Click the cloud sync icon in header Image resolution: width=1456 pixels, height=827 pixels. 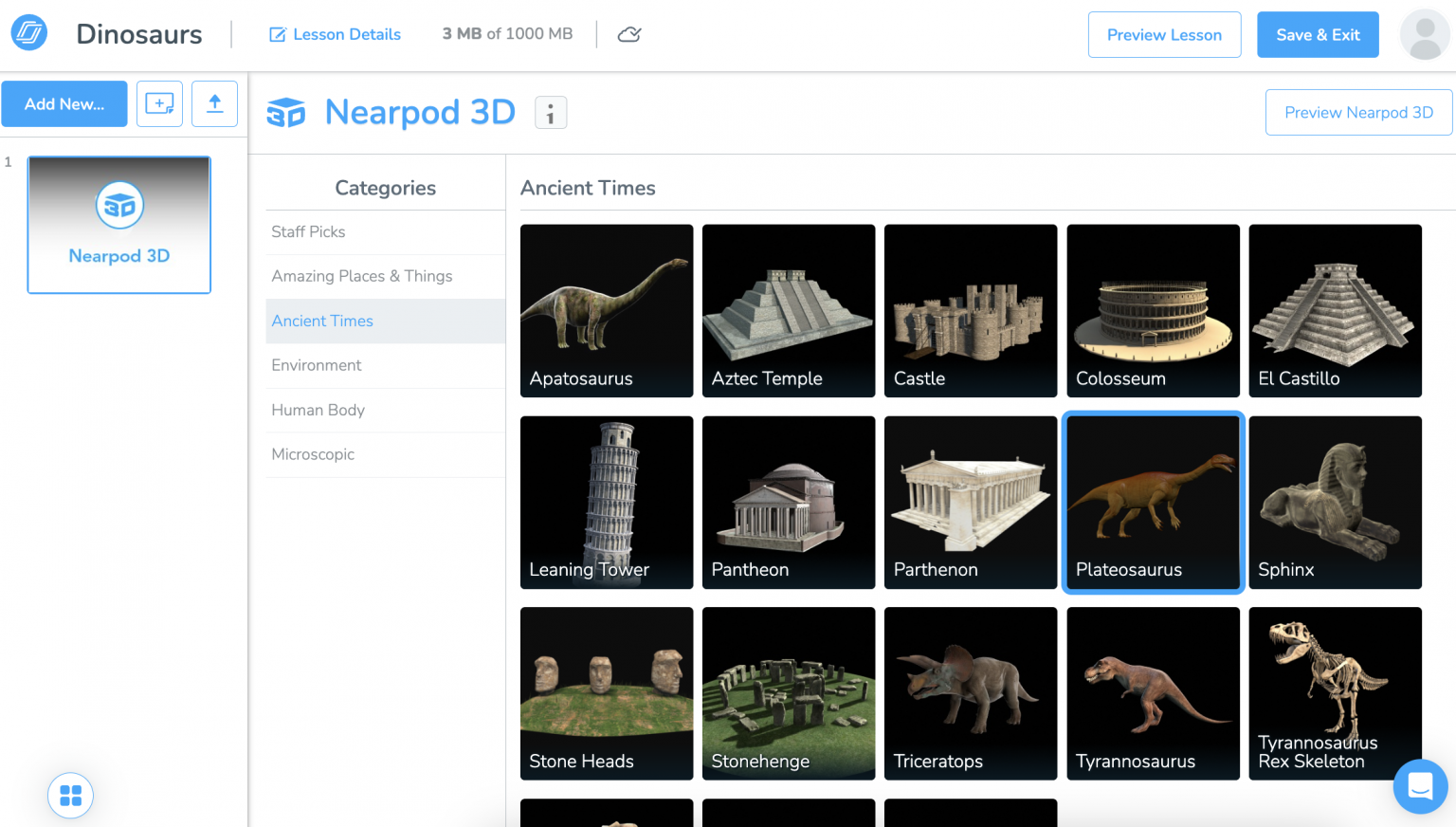[628, 32]
